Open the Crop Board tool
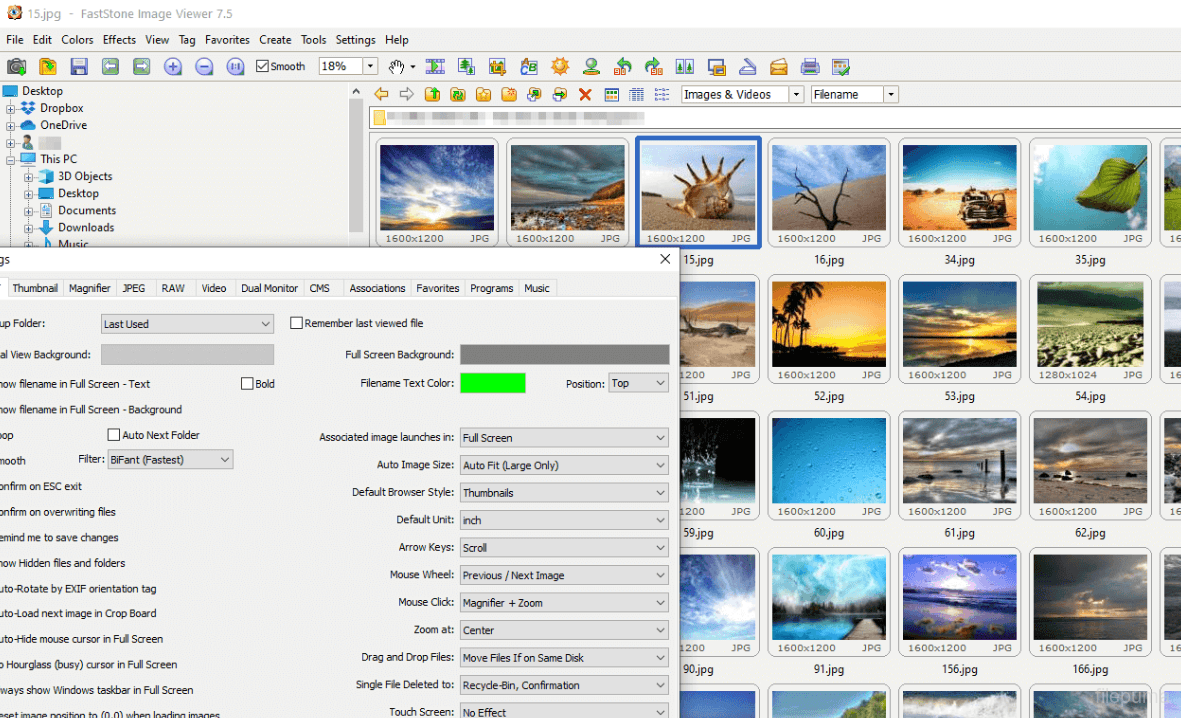 tap(498, 67)
